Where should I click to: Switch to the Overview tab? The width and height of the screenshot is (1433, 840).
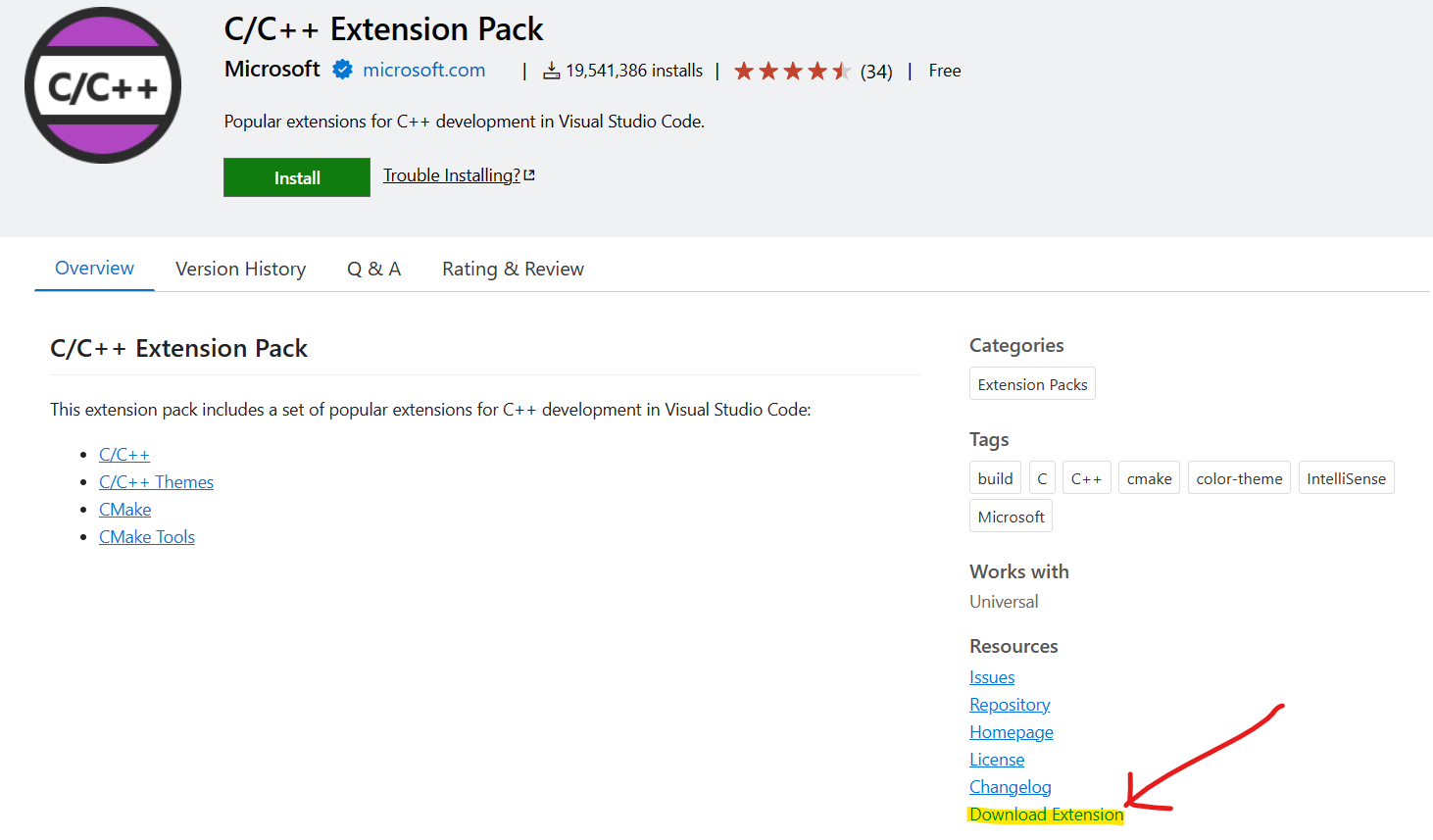coord(94,269)
